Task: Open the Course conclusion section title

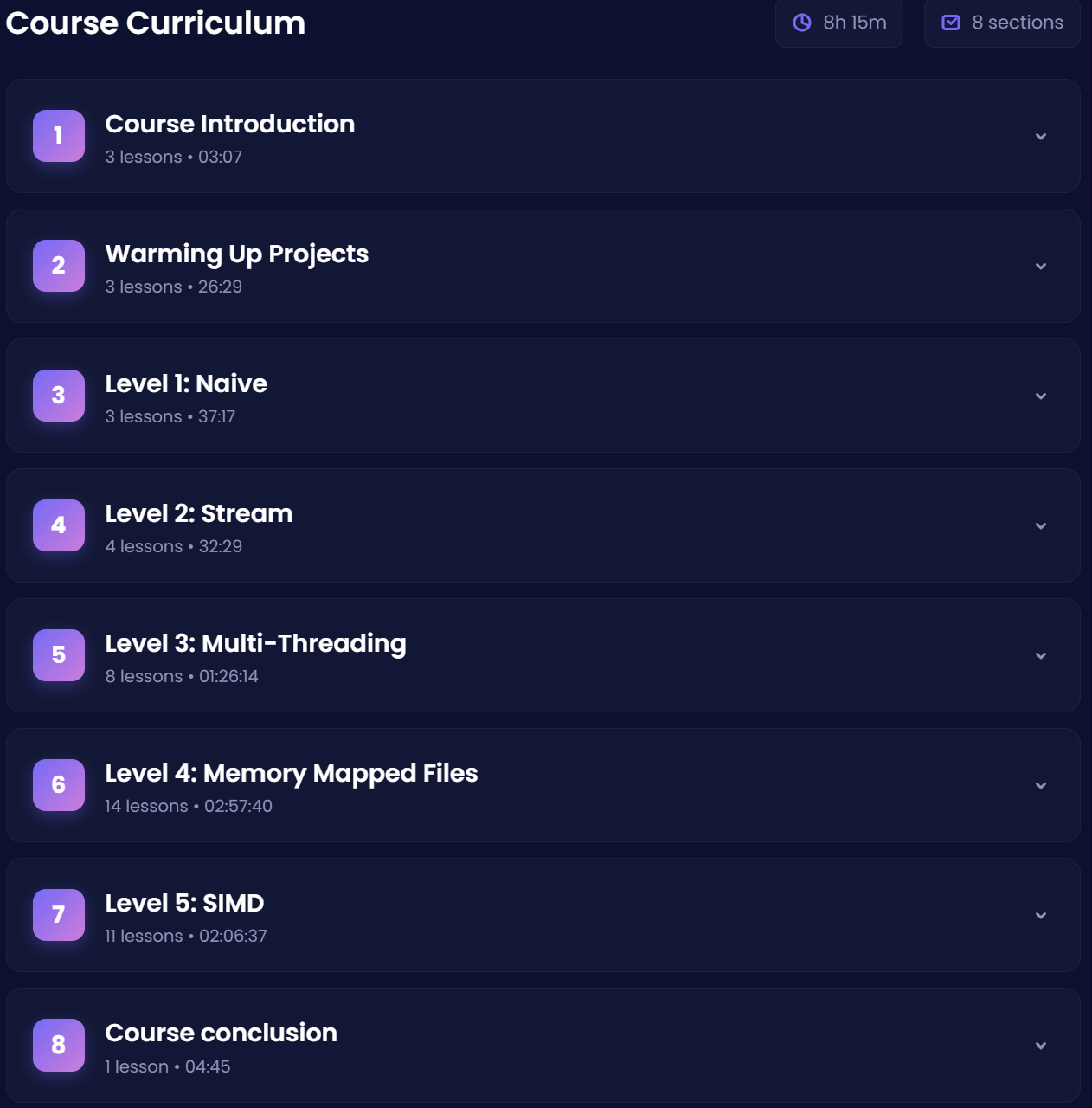Action: (221, 1033)
